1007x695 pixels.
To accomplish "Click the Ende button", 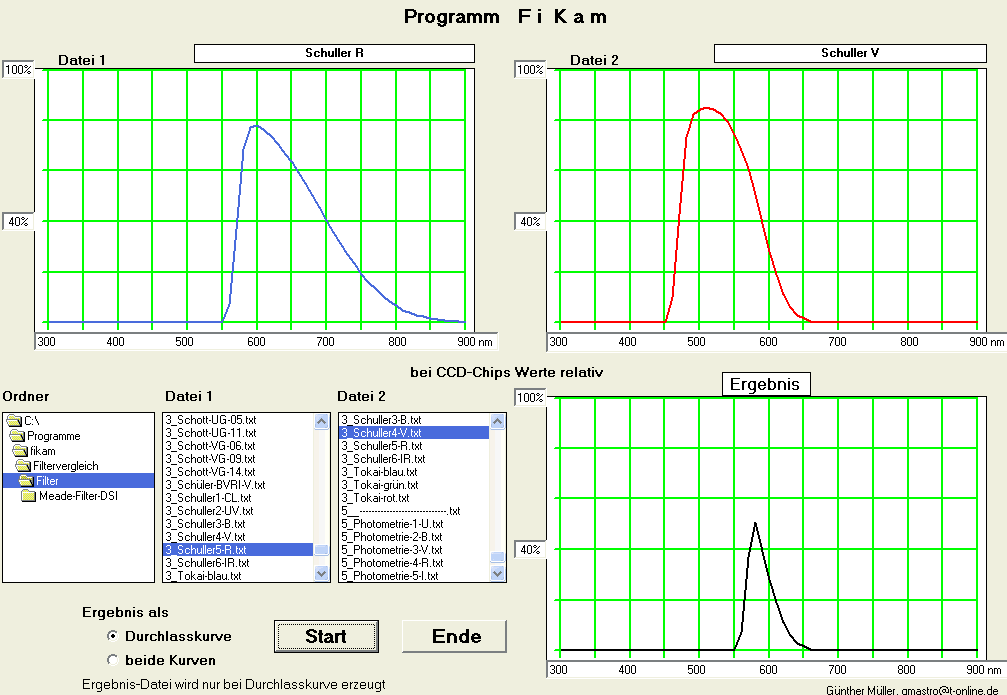I will pyautogui.click(x=455, y=636).
